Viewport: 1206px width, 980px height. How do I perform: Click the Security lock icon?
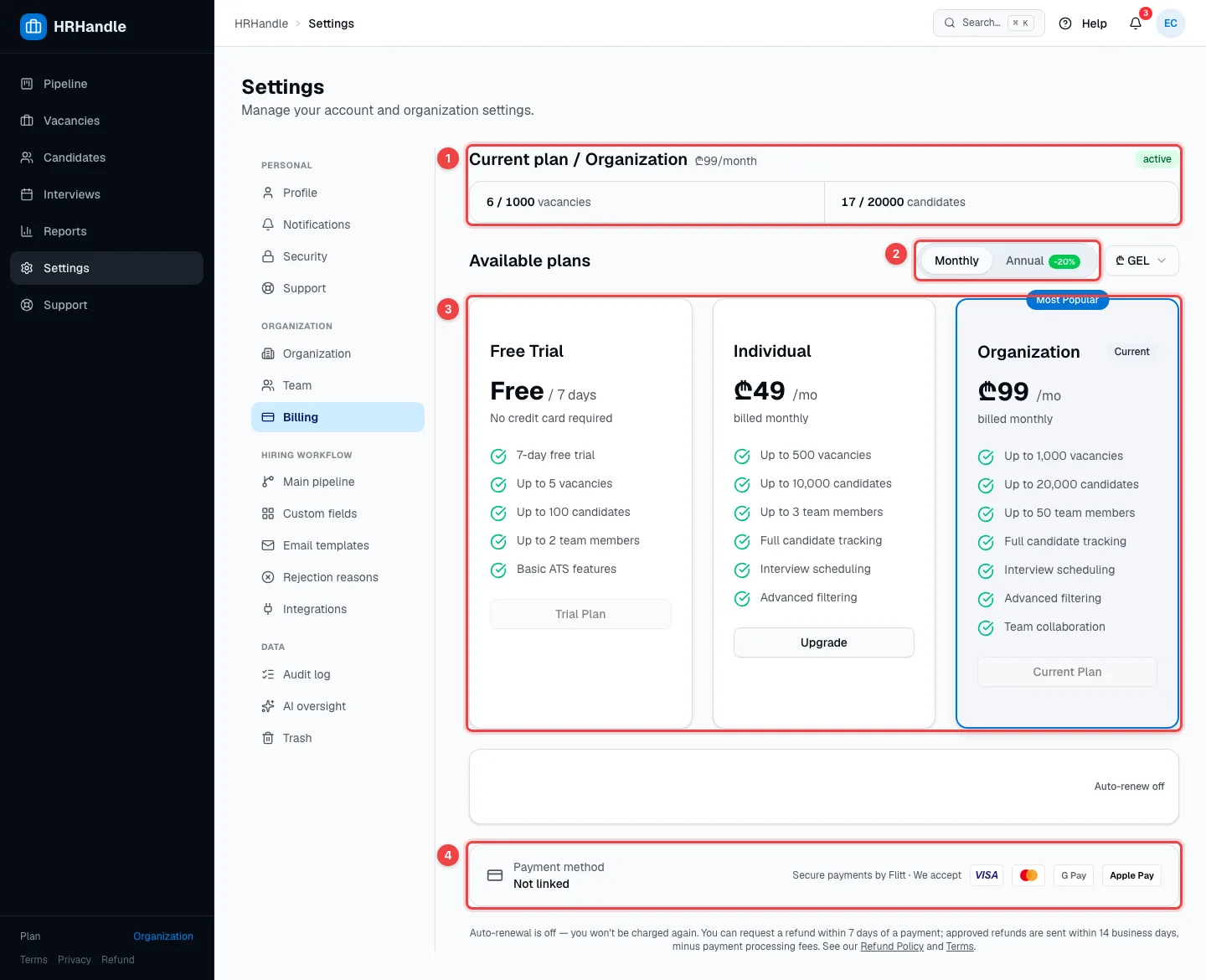(x=268, y=256)
